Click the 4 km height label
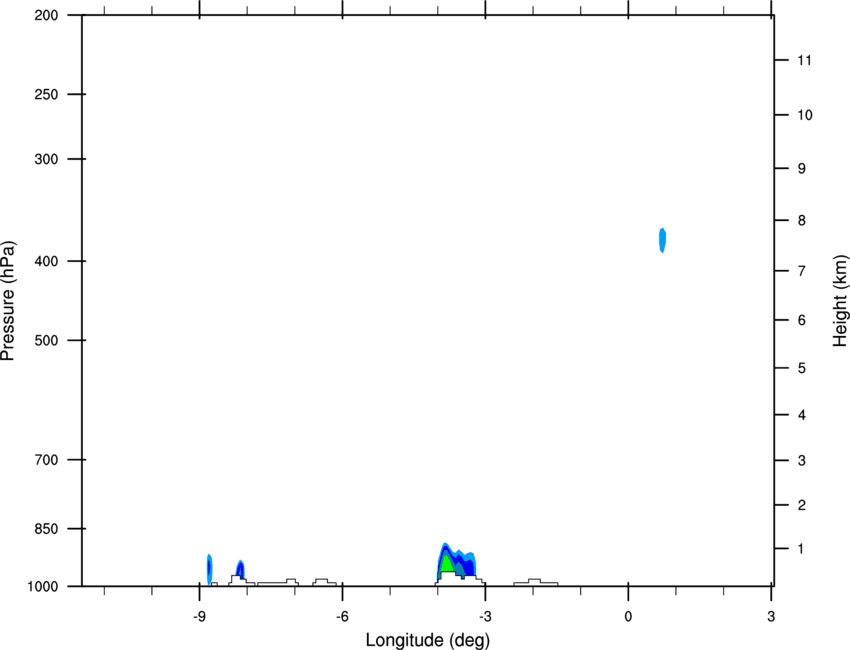Viewport: 850px width, 650px height. [x=802, y=415]
